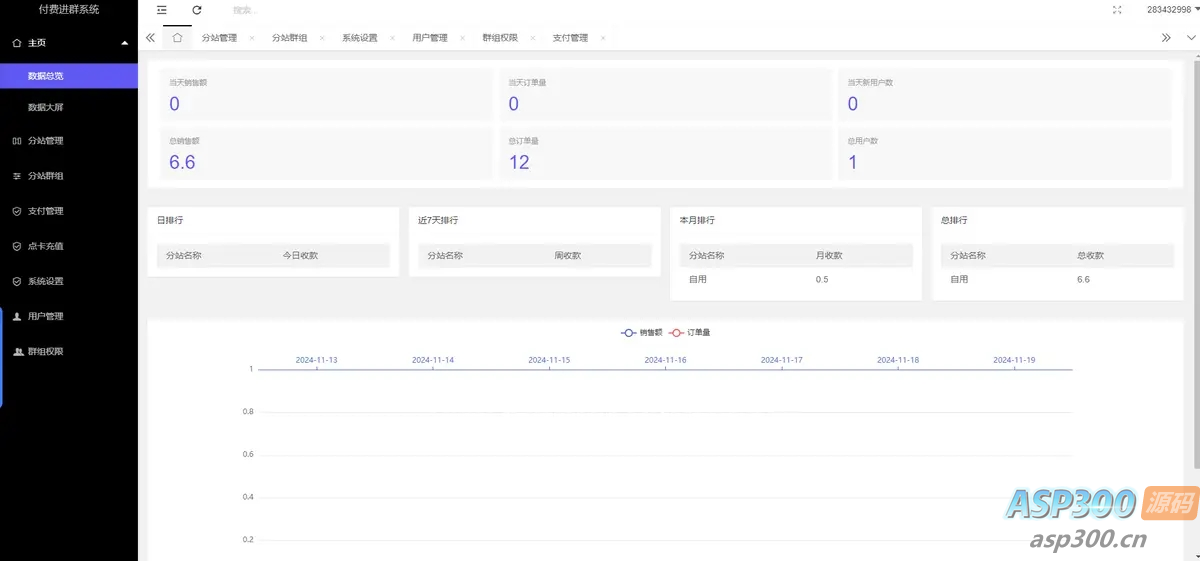
Task: Close the 支付管理 tab
Action: click(x=603, y=38)
